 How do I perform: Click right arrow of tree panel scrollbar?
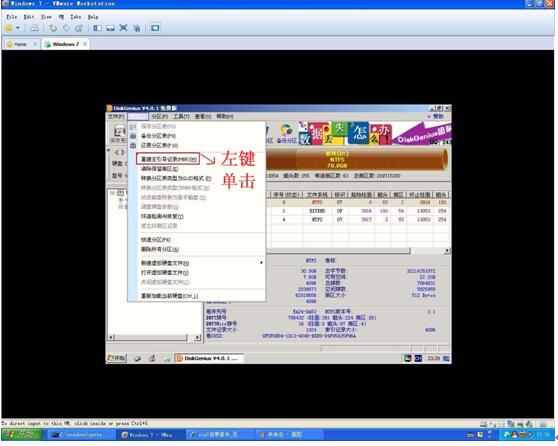point(198,337)
